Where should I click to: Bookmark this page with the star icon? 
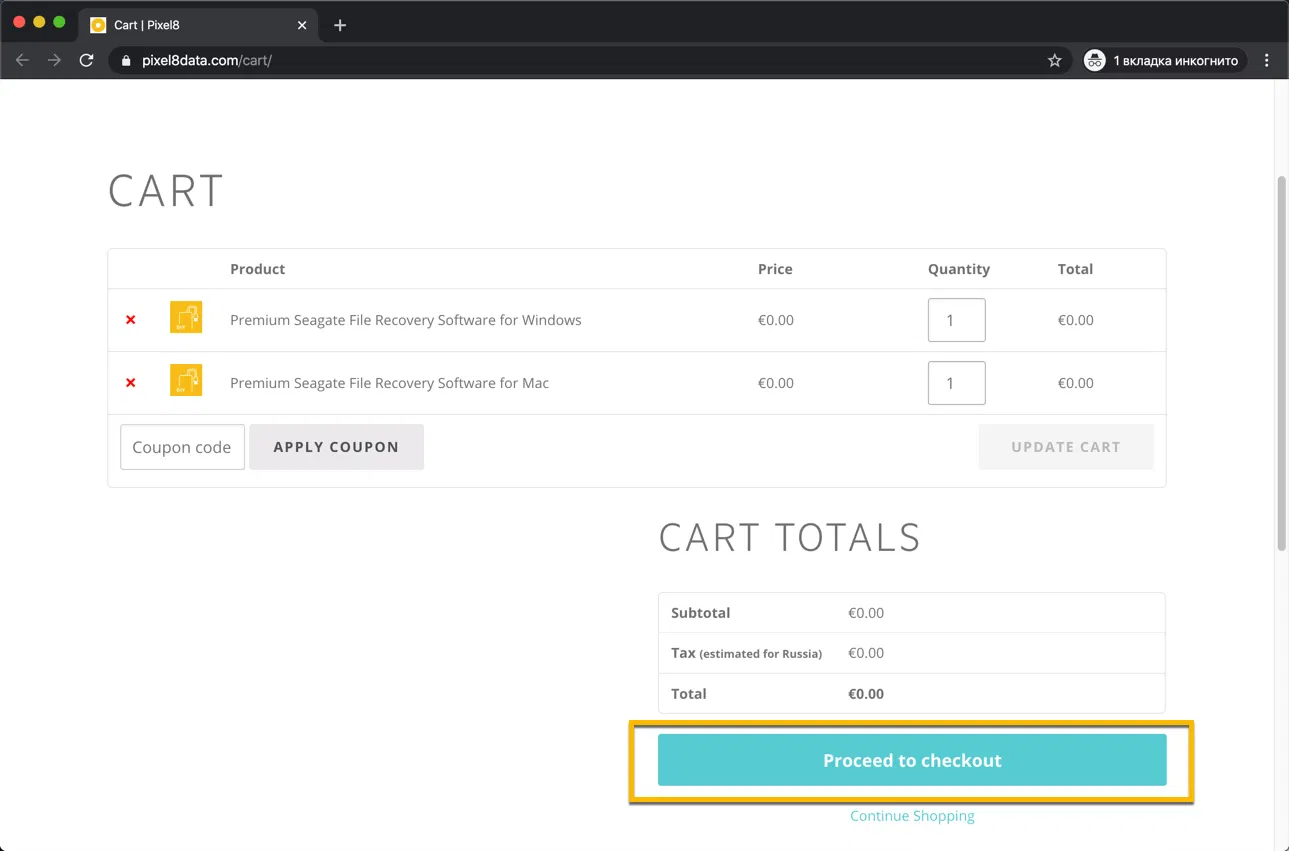(1054, 60)
